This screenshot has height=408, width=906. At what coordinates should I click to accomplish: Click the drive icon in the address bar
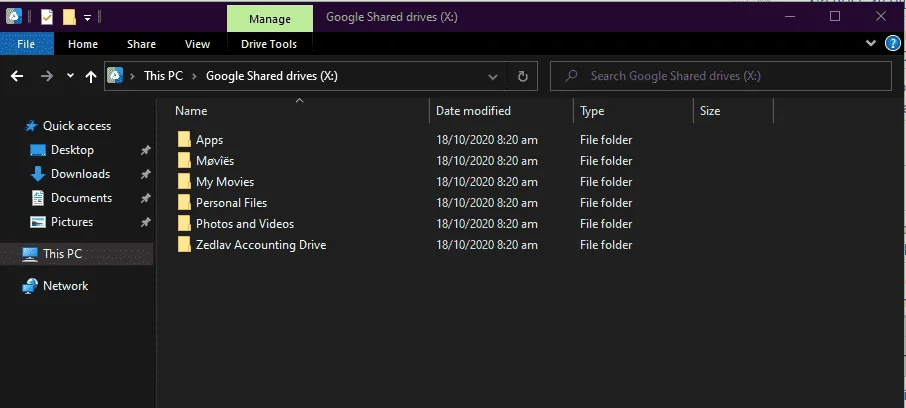(x=115, y=76)
